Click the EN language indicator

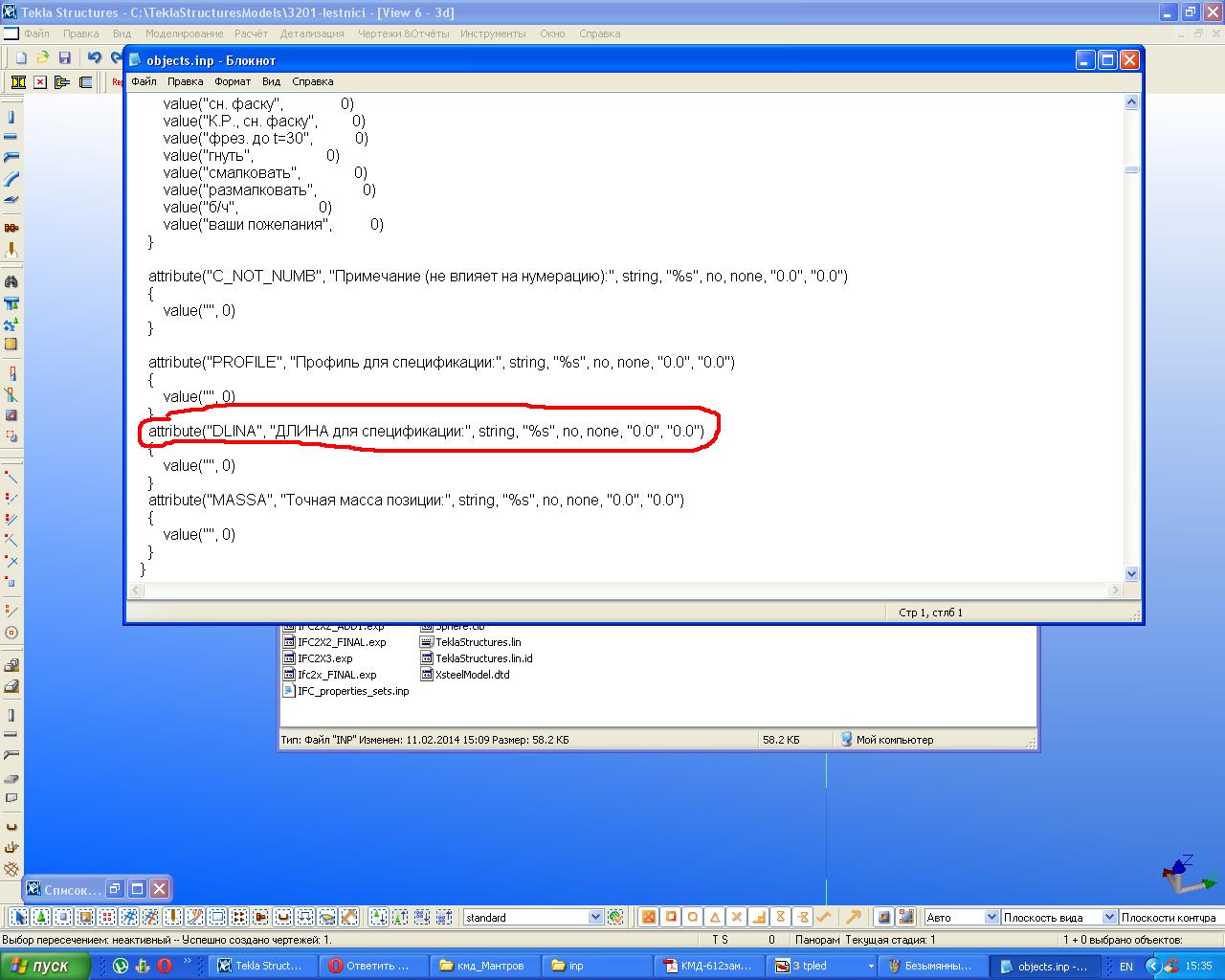click(1126, 966)
